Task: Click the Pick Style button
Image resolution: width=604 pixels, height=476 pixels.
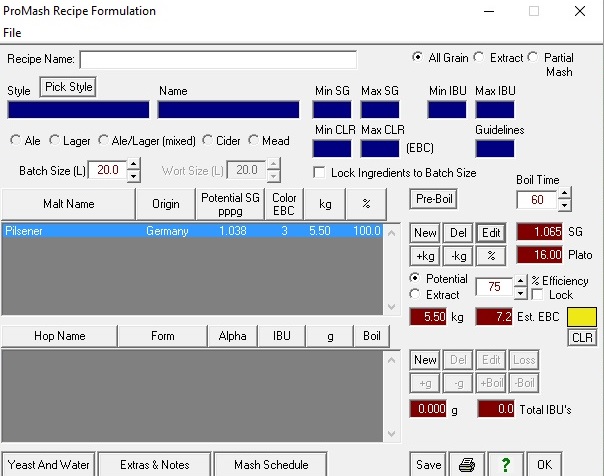Action: tap(68, 87)
